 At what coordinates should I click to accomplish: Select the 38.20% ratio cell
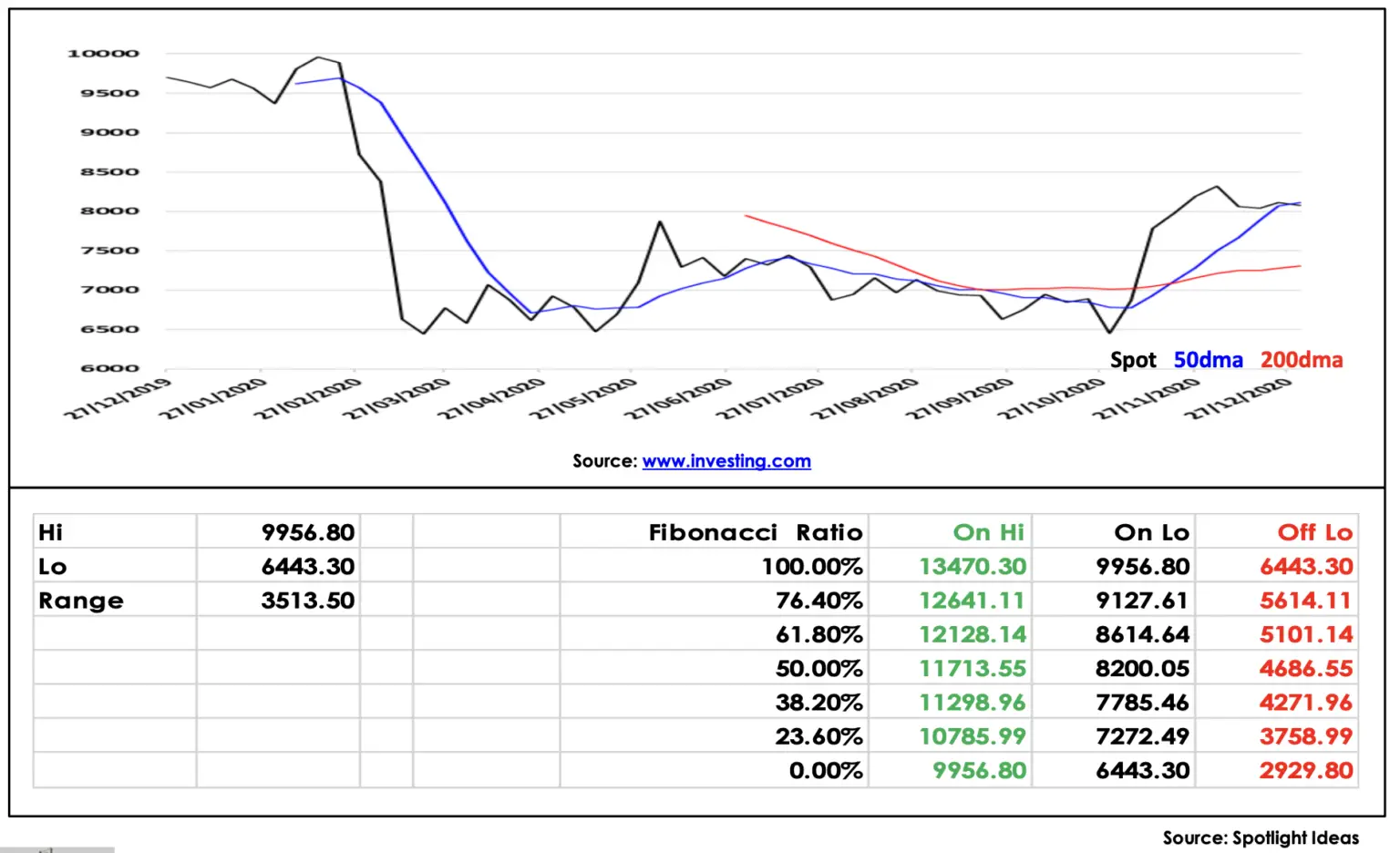point(715,703)
